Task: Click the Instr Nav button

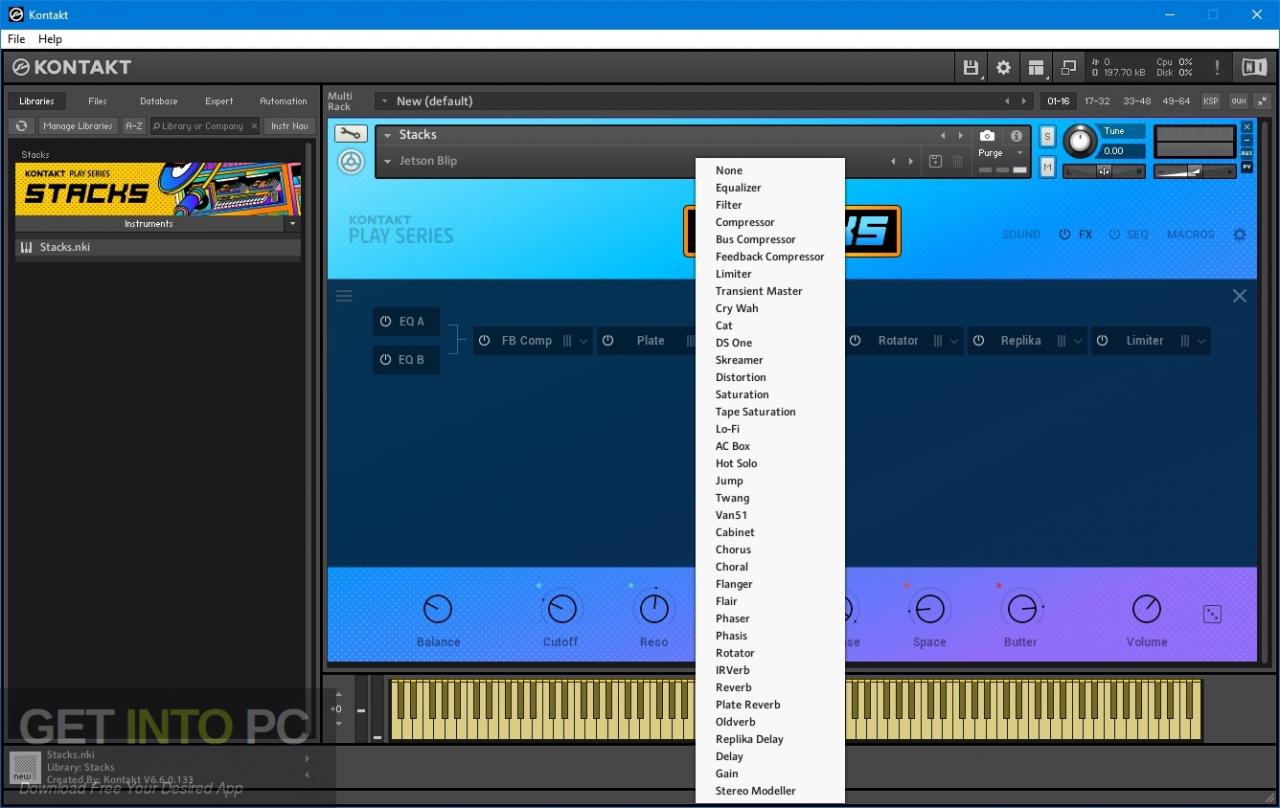Action: [x=290, y=126]
